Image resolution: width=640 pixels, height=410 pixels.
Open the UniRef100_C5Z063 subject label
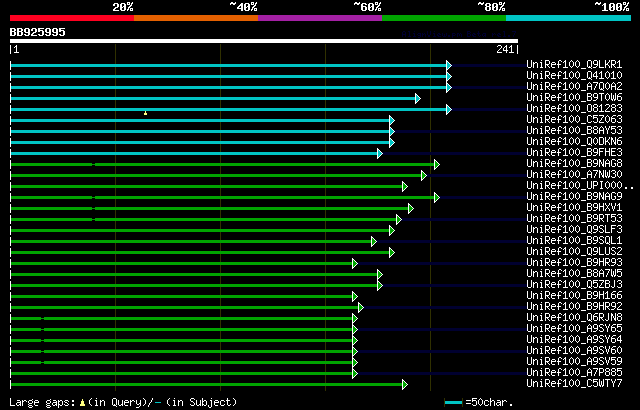[x=574, y=120]
